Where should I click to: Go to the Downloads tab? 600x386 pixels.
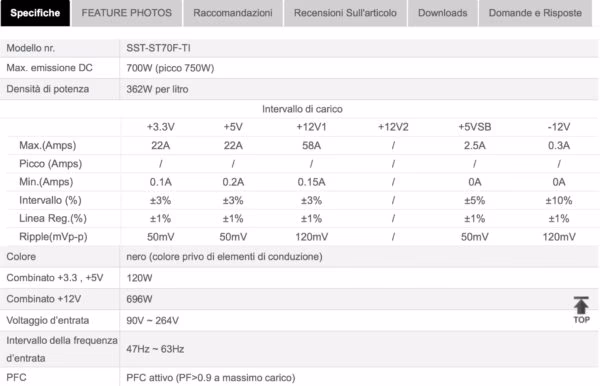tap(442, 13)
